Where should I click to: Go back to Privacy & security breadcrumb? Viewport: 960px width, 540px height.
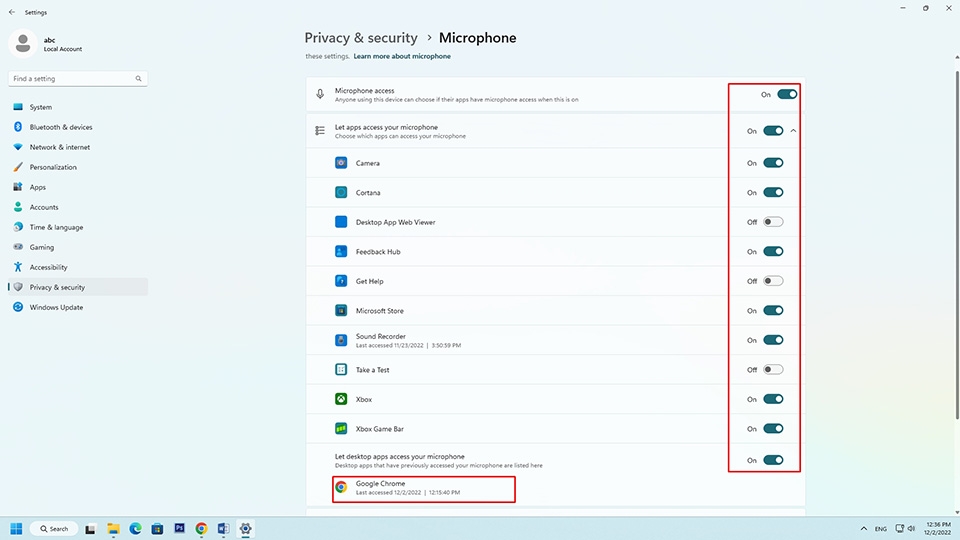click(361, 38)
